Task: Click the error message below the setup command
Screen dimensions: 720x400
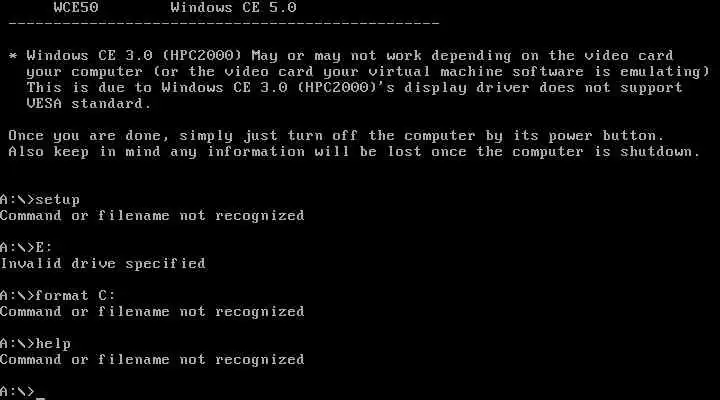Action: pos(152,215)
